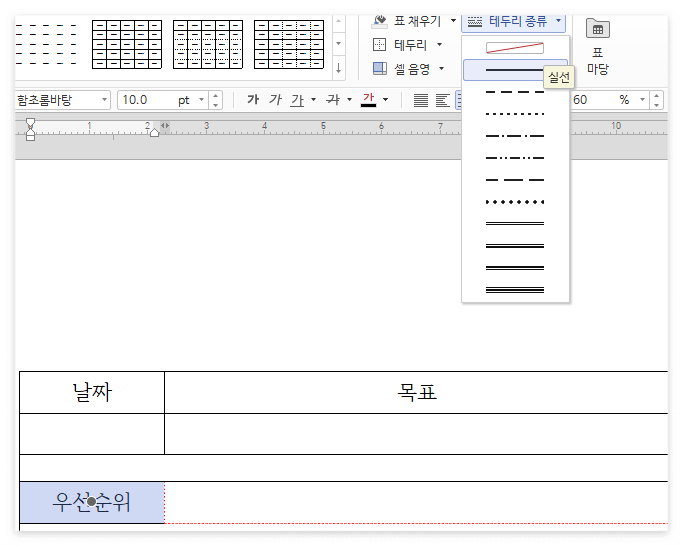Expand the 표 채우기 dropdown arrow

(453, 20)
